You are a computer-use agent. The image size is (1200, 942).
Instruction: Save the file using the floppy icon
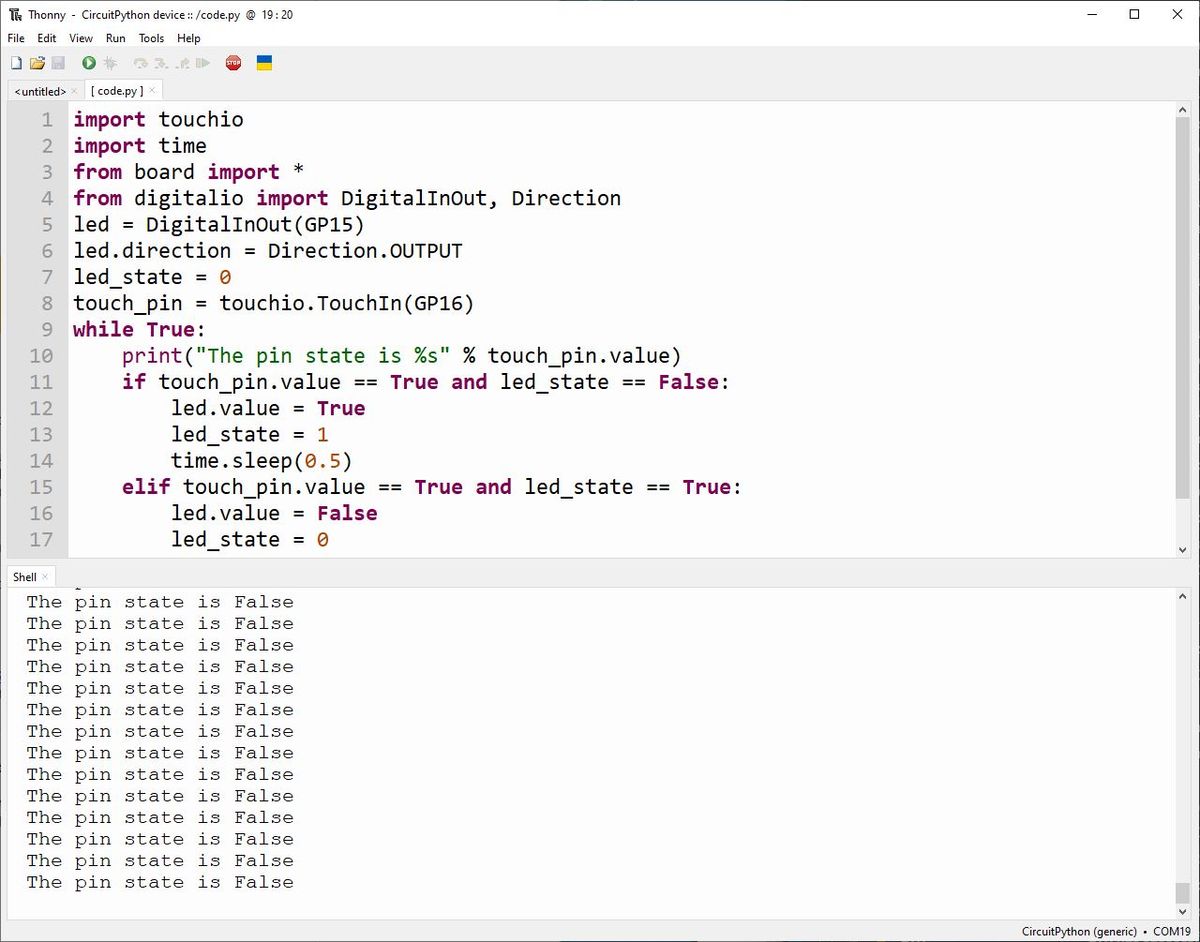click(x=58, y=63)
